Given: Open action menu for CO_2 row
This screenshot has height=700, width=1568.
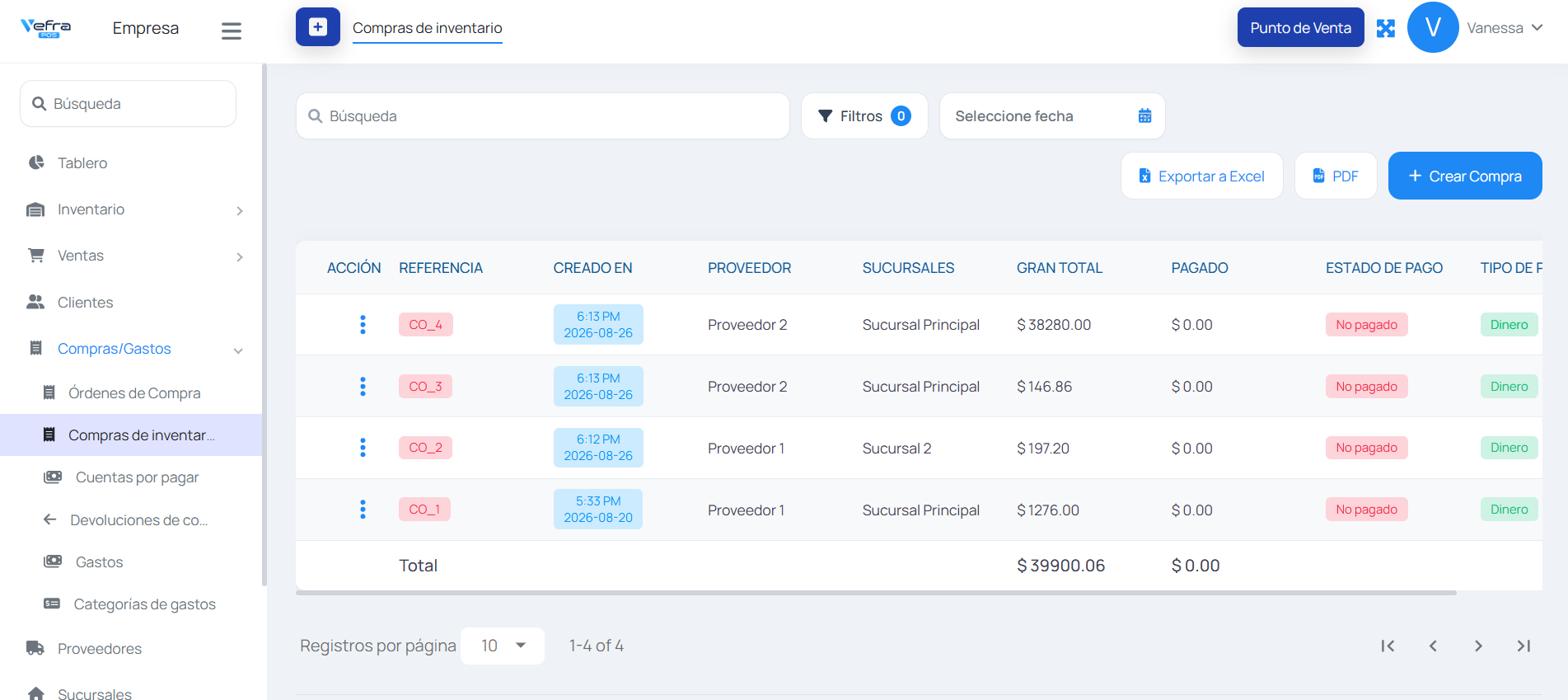Looking at the screenshot, I should pos(363,448).
